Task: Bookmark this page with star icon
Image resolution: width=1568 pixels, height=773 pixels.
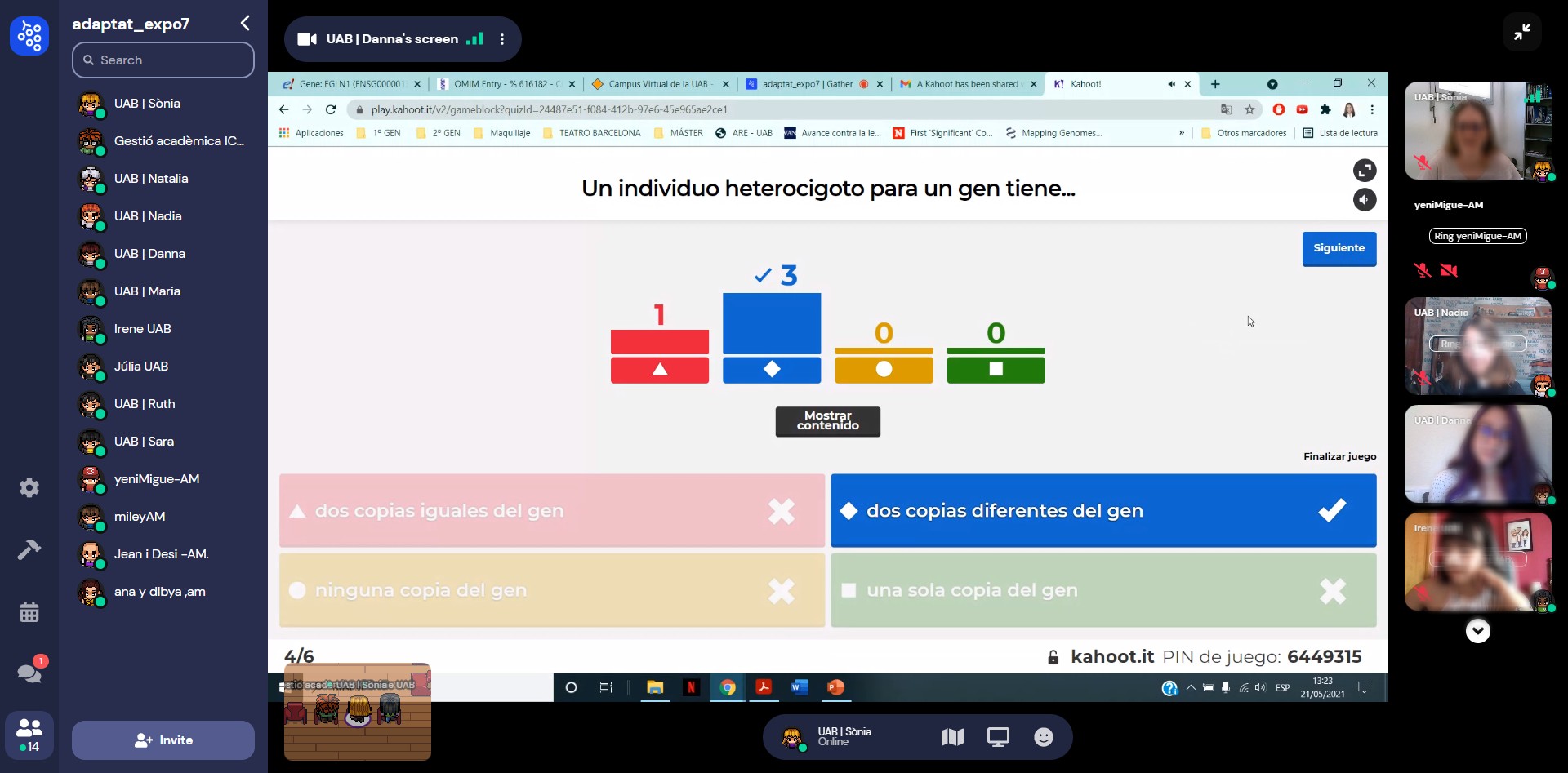Action: coord(1249,109)
